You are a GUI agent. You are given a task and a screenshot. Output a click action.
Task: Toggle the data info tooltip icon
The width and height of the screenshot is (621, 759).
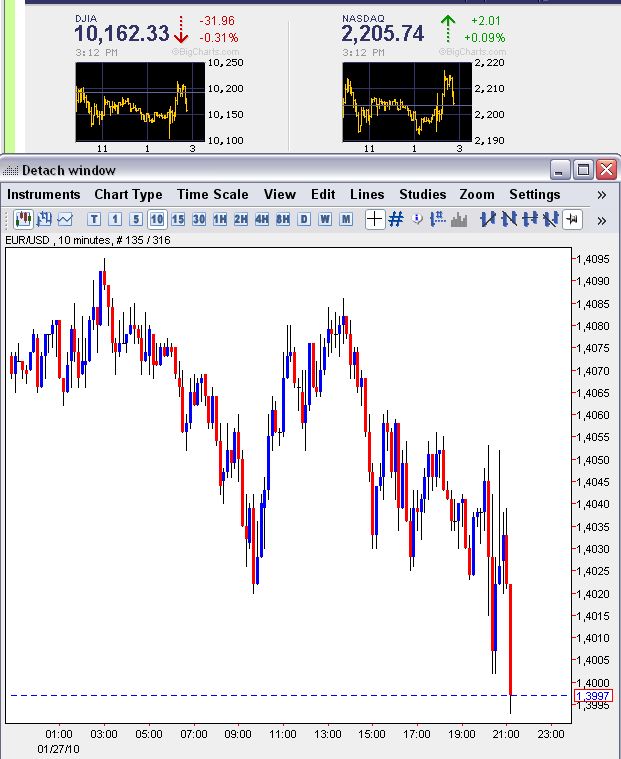point(417,219)
